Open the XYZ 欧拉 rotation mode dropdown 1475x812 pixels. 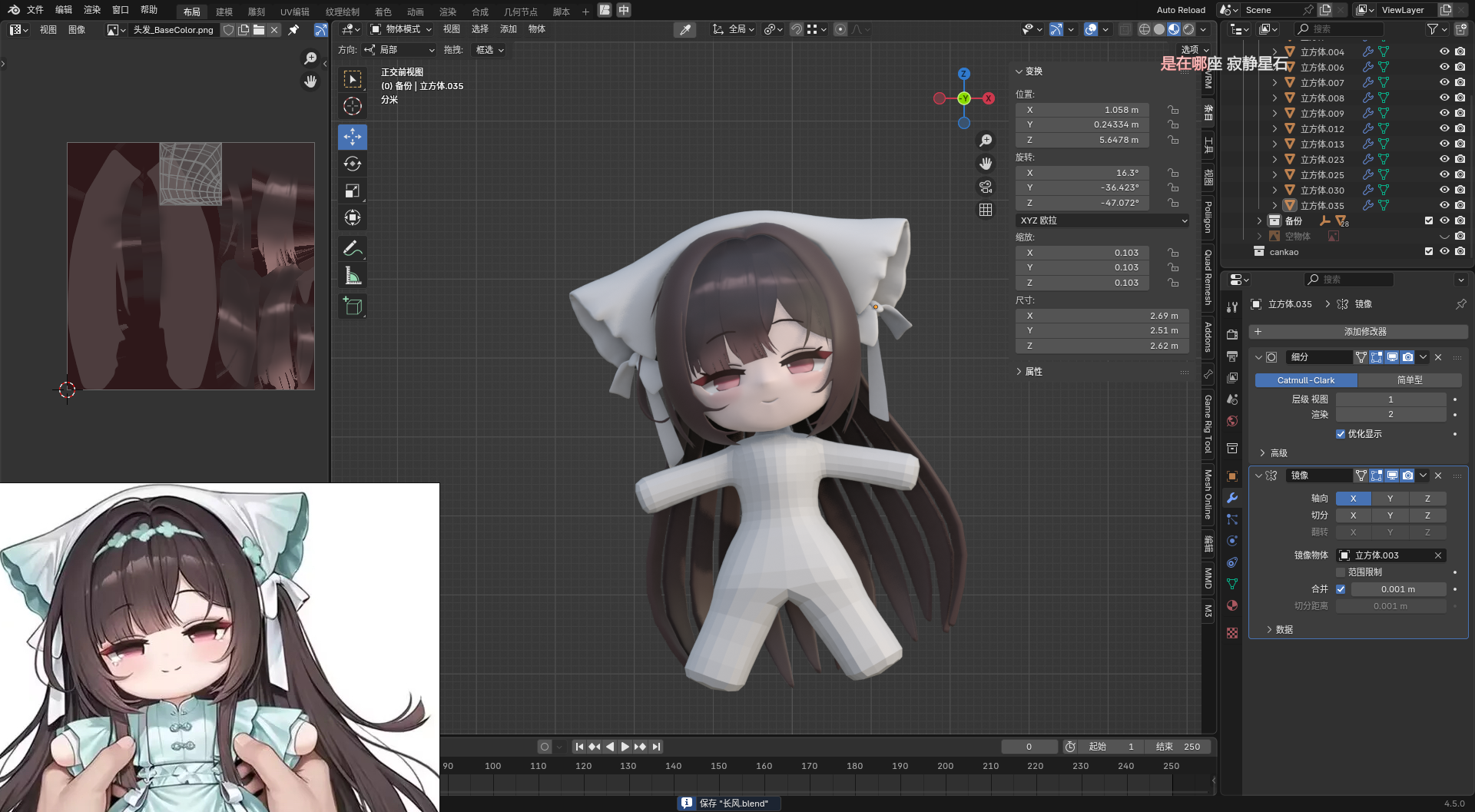point(1102,220)
